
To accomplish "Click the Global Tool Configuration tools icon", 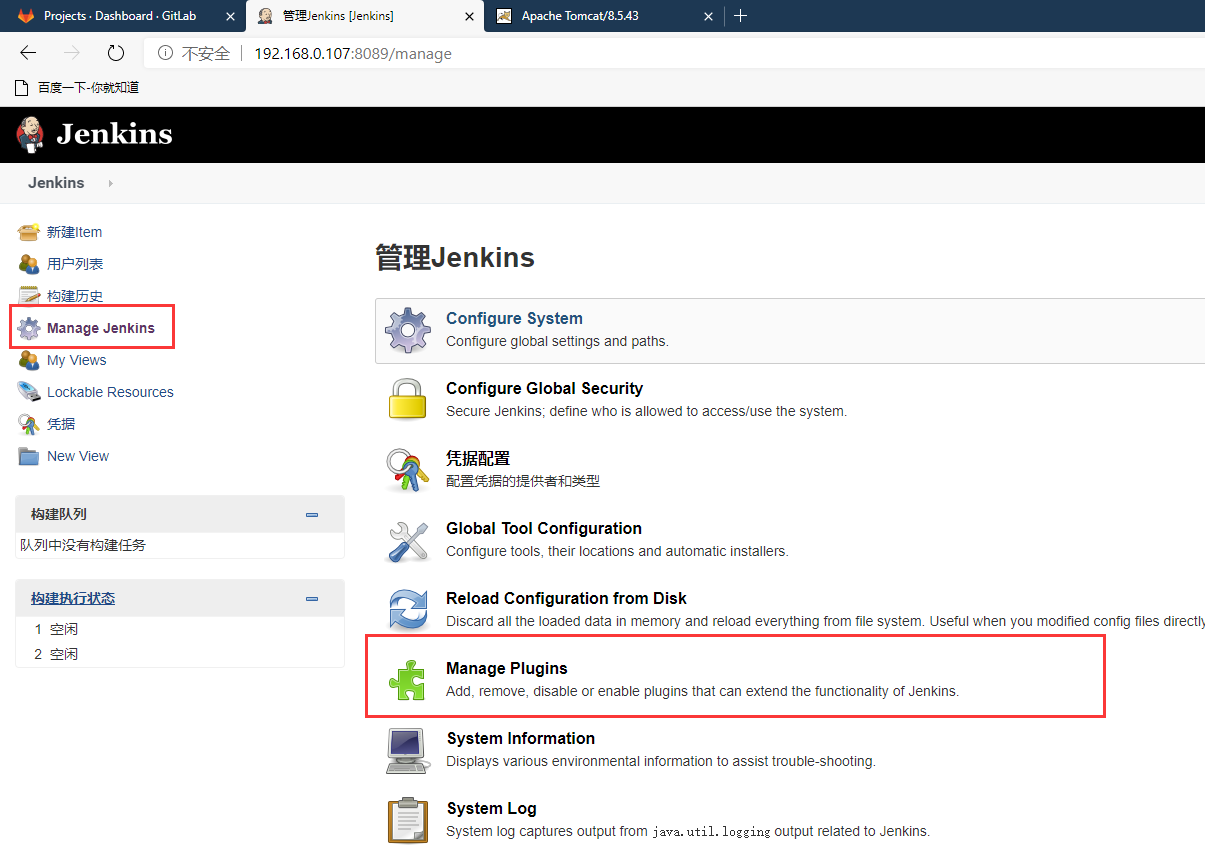I will point(408,540).
